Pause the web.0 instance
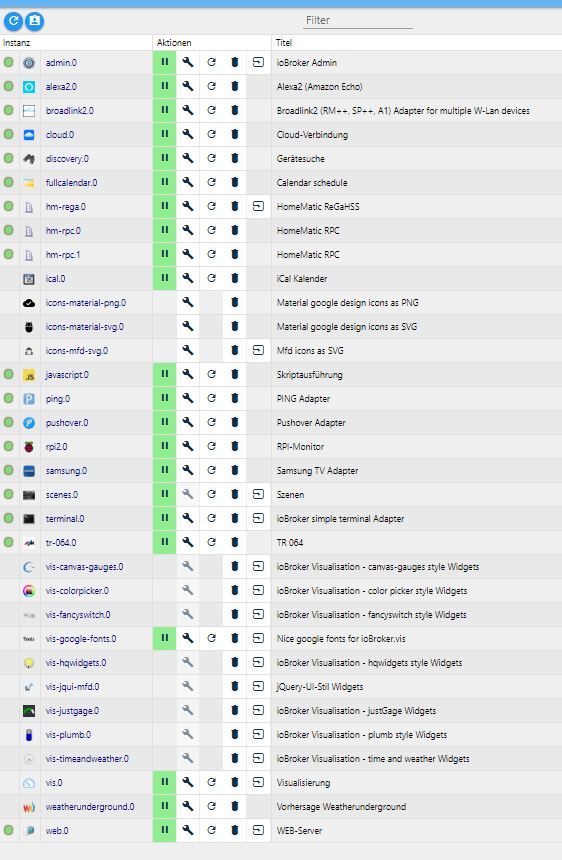Screen dimensions: 562x860 click(164, 830)
